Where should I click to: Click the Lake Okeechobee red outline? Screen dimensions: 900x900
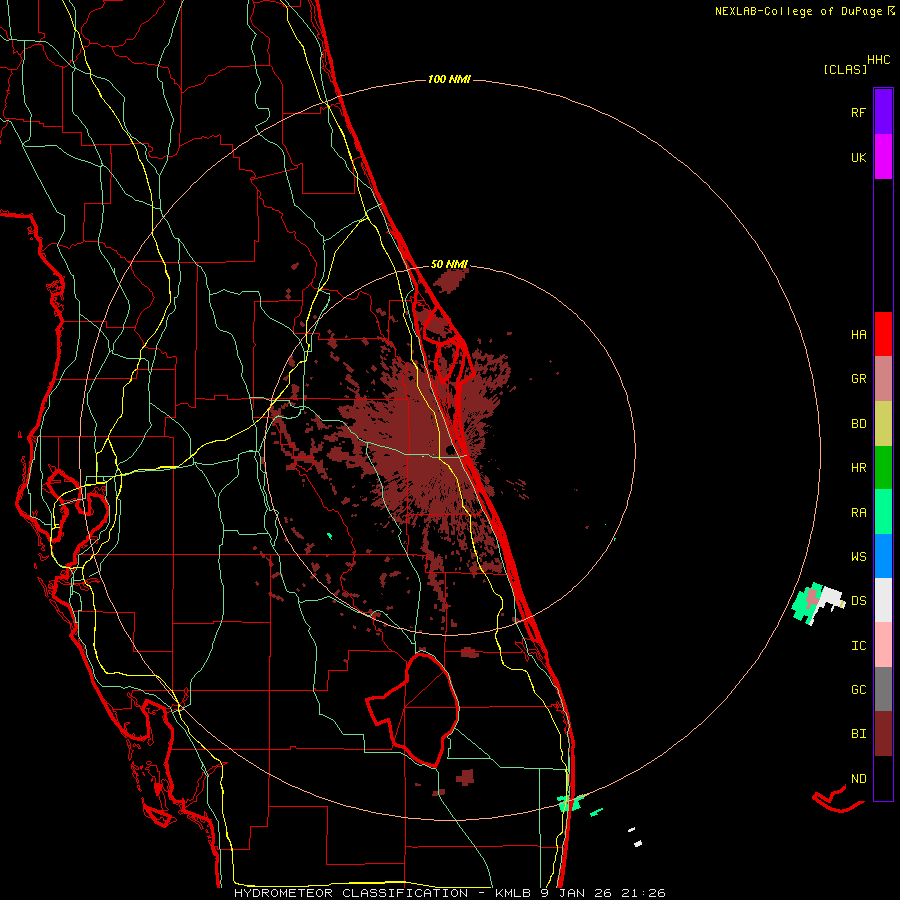click(x=413, y=710)
